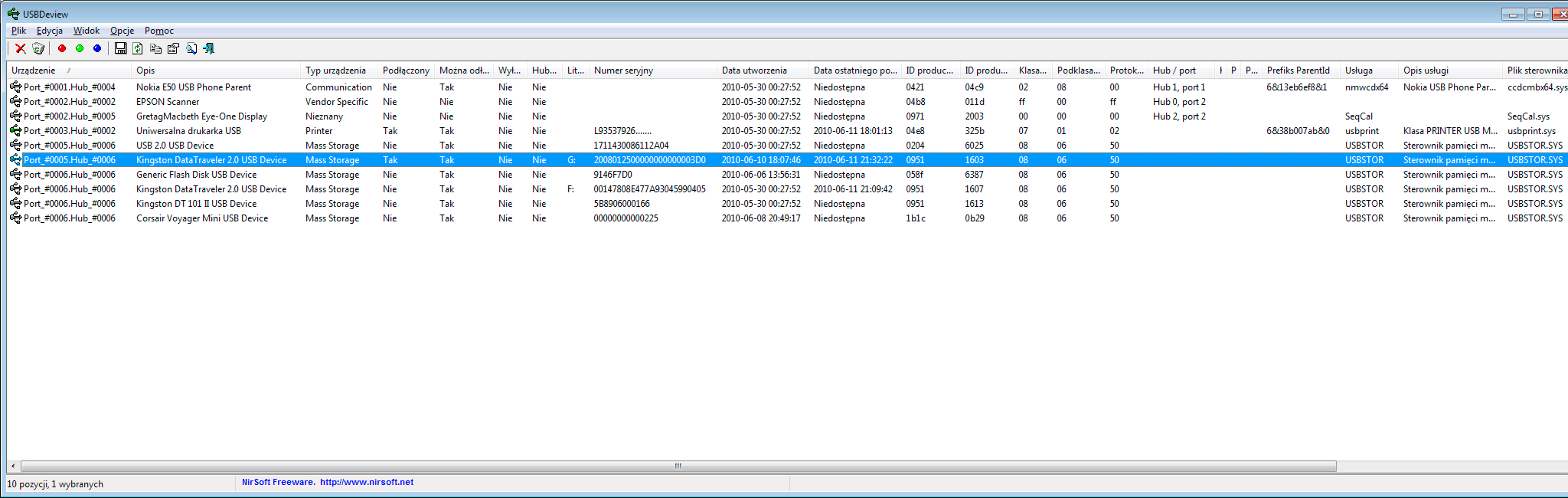The image size is (1568, 498).
Task: Select the EPSON Scanner description cell
Action: tap(168, 102)
